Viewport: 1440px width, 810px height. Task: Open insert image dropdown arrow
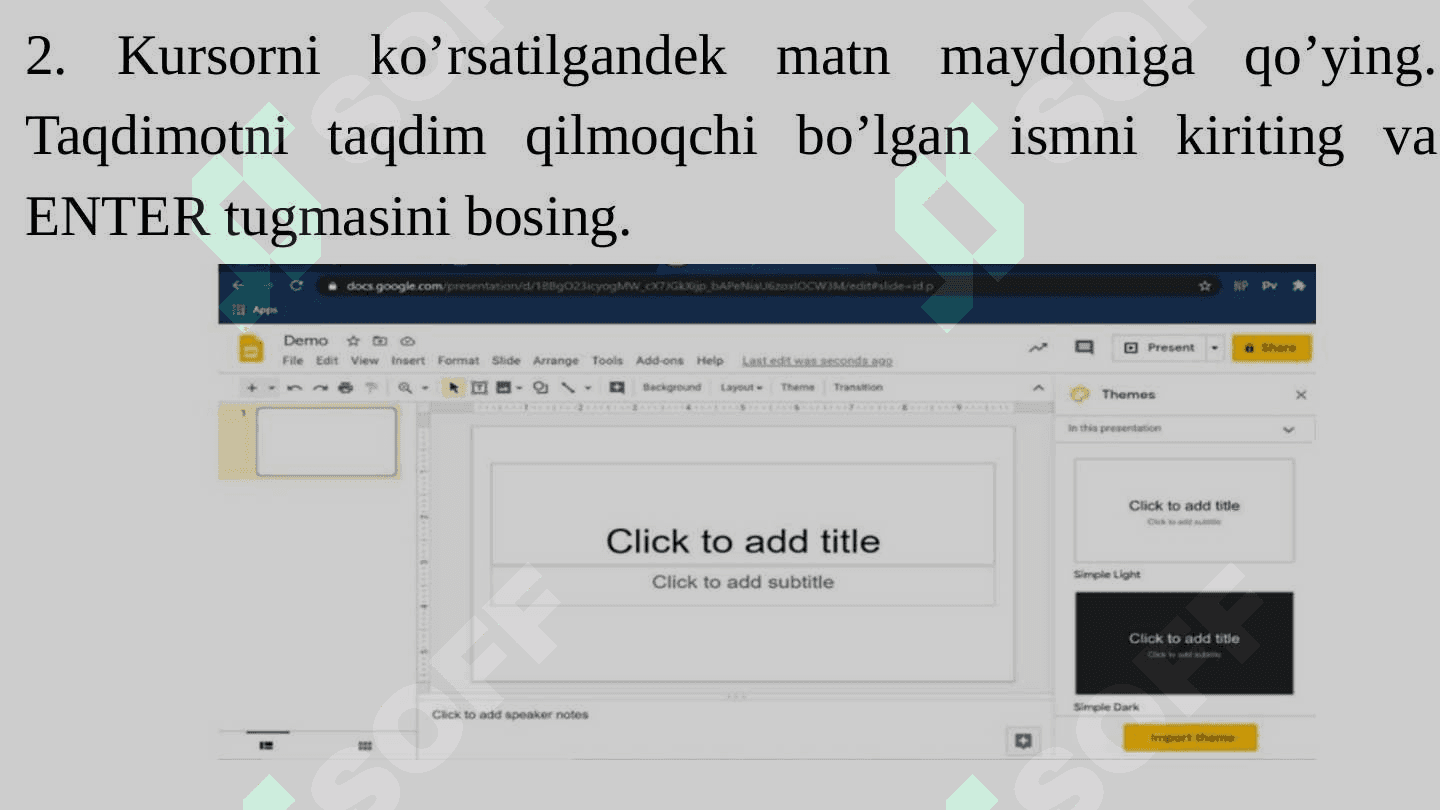click(519, 388)
